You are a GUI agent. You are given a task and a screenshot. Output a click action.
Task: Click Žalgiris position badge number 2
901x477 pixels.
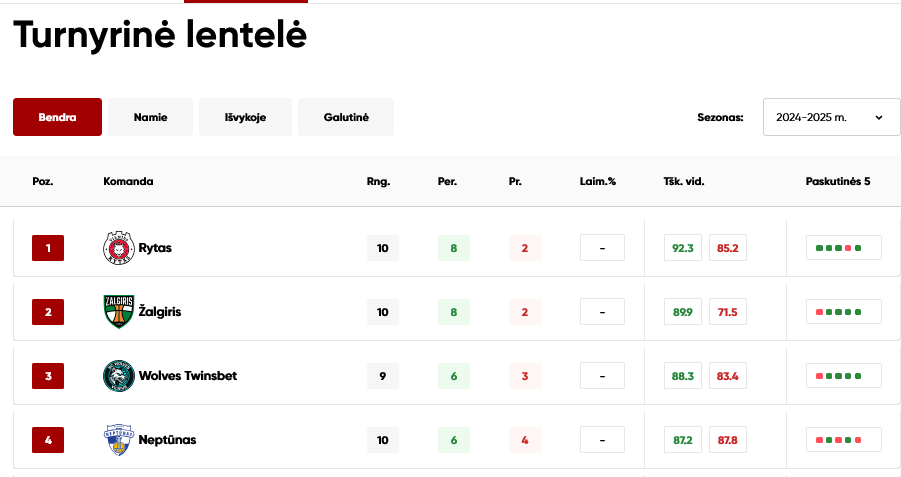click(x=48, y=312)
